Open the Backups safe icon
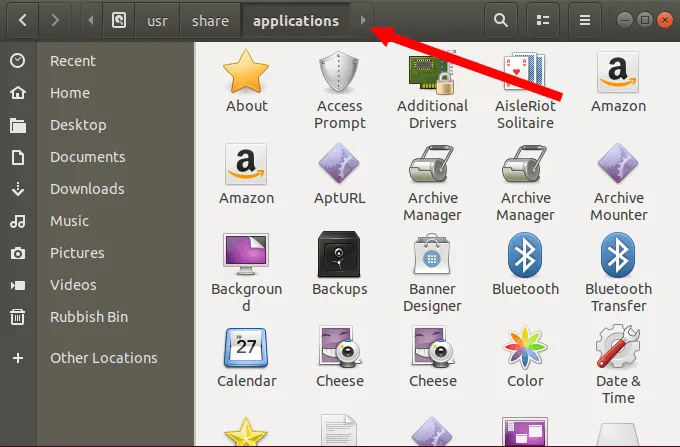 click(x=339, y=255)
